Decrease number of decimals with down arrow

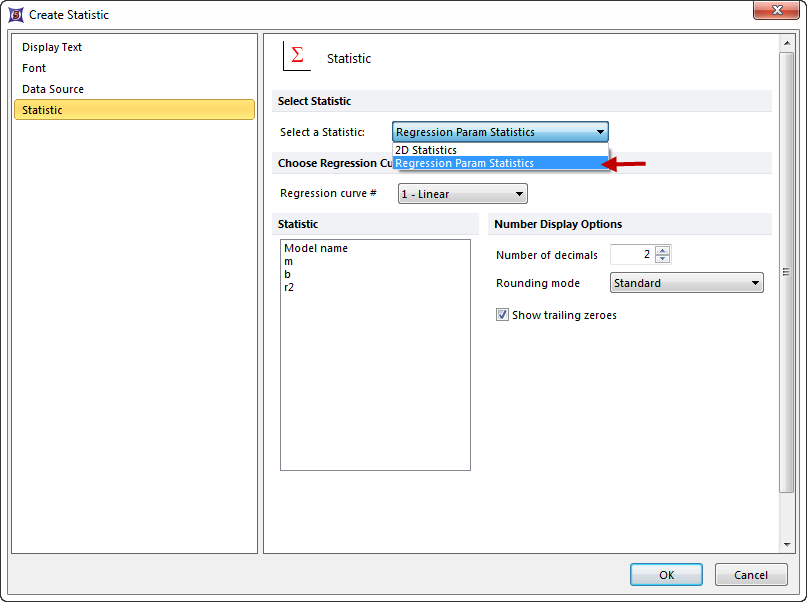(663, 259)
